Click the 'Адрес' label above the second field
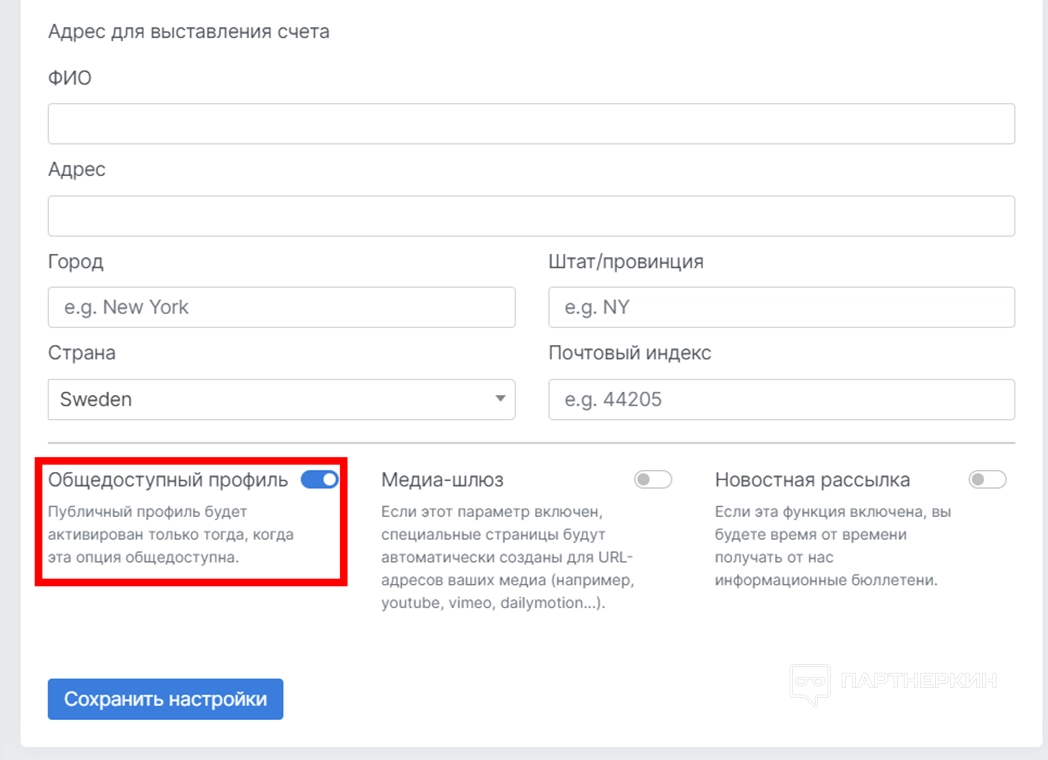The image size is (1048, 760). tap(77, 170)
